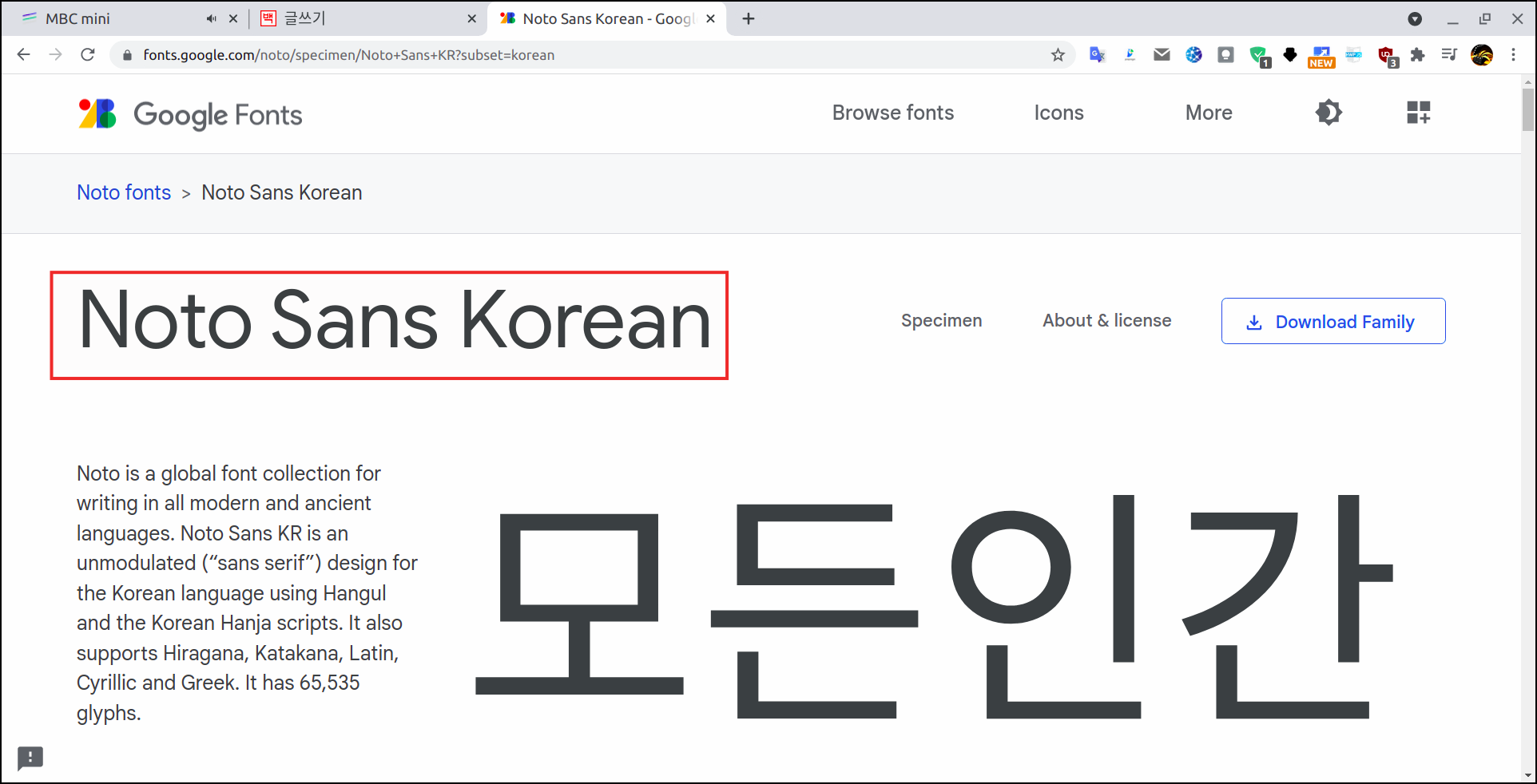Click the address bar URL
This screenshot has height=784, width=1537.
[x=349, y=55]
